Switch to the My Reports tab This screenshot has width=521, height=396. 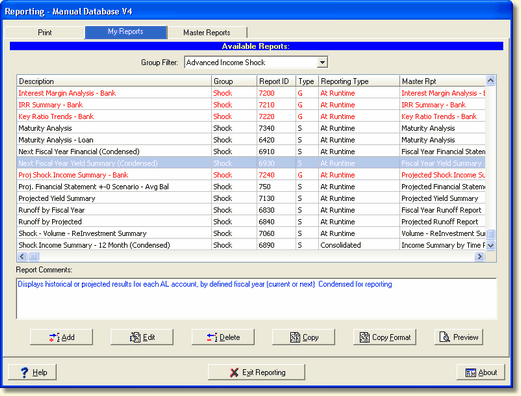pyautogui.click(x=126, y=32)
